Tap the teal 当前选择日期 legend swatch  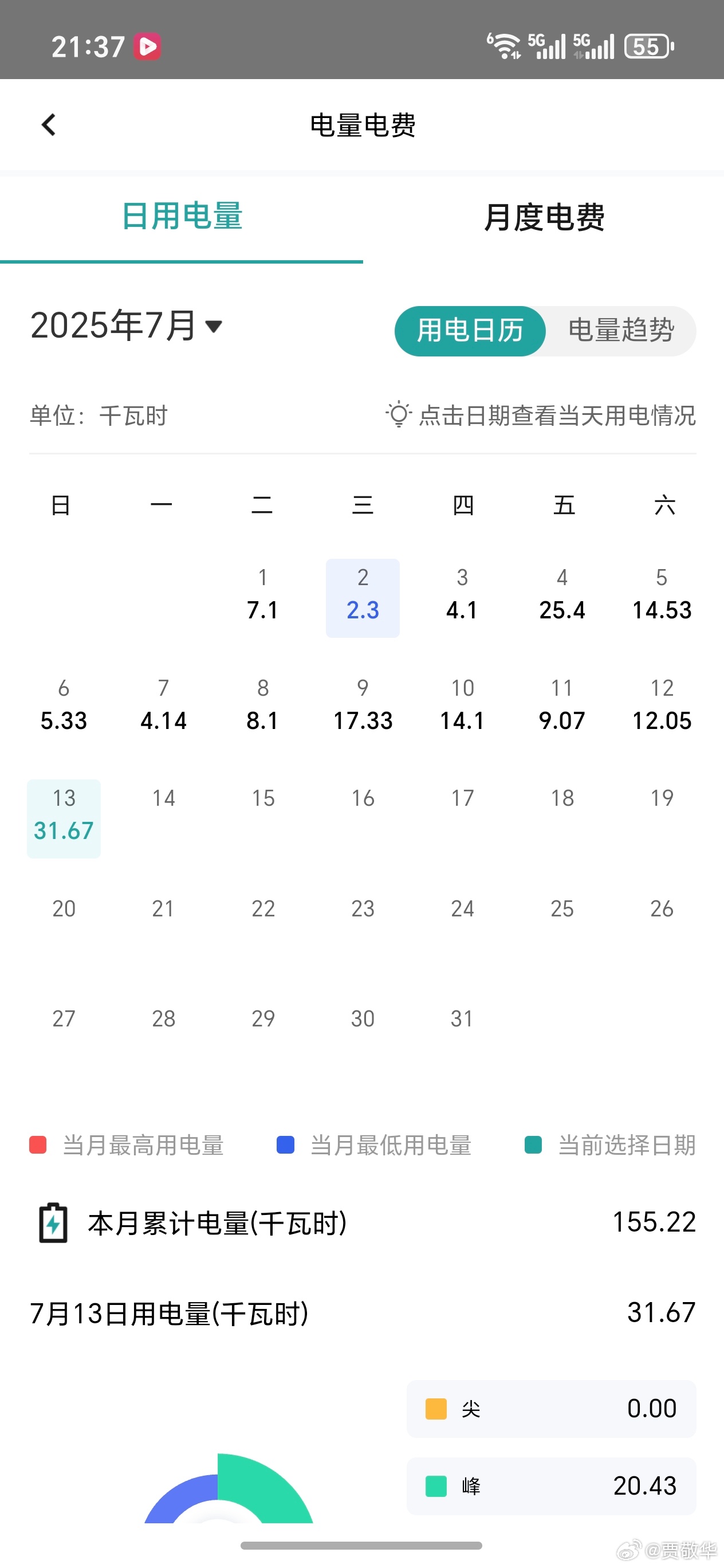534,1145
